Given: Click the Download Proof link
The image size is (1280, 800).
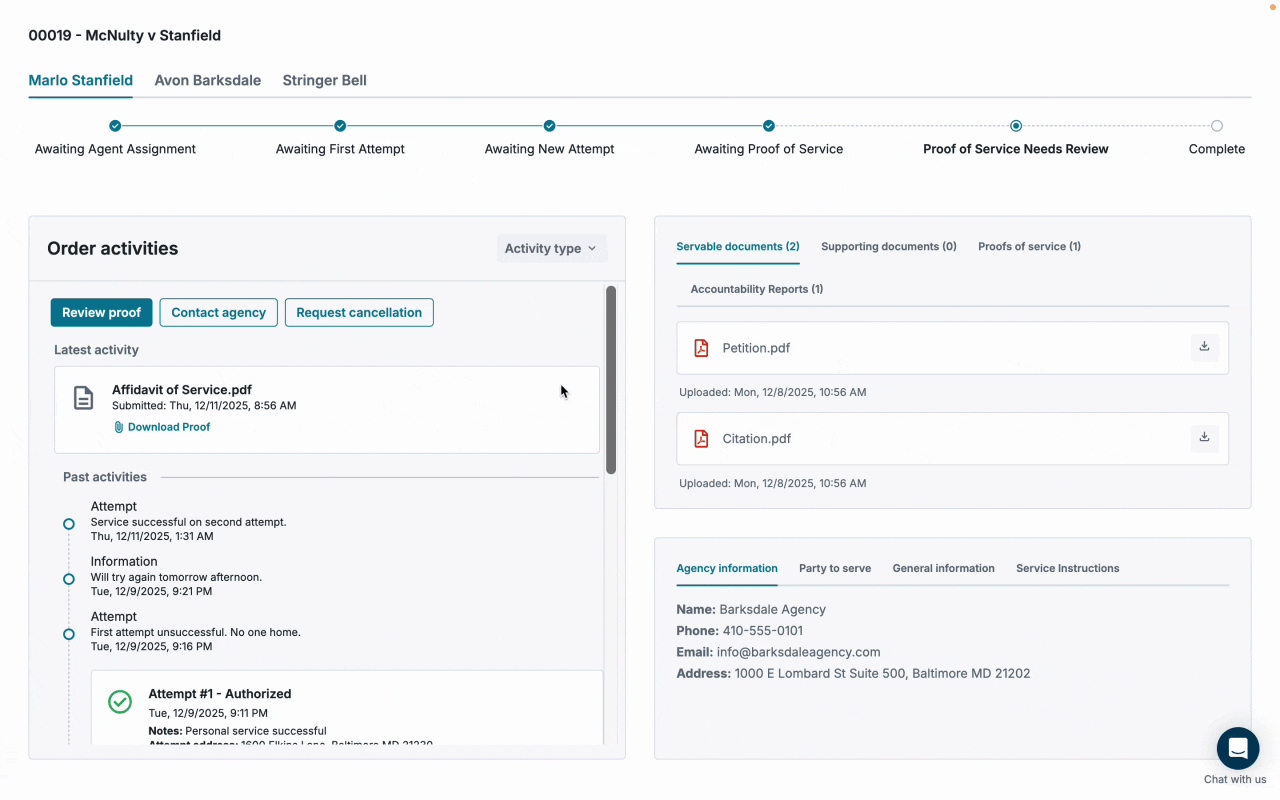Looking at the screenshot, I should [x=168, y=427].
